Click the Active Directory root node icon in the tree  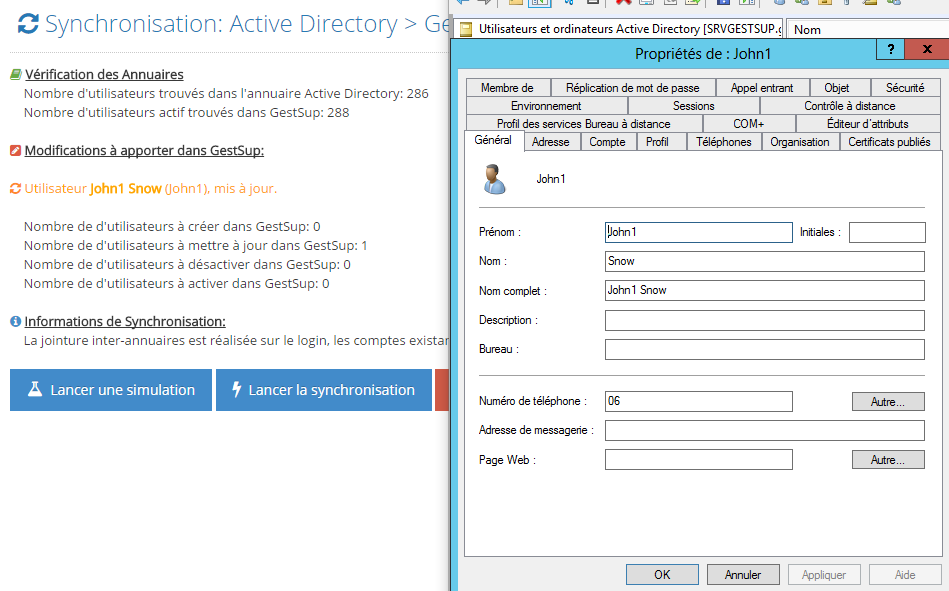pyautogui.click(x=466, y=29)
